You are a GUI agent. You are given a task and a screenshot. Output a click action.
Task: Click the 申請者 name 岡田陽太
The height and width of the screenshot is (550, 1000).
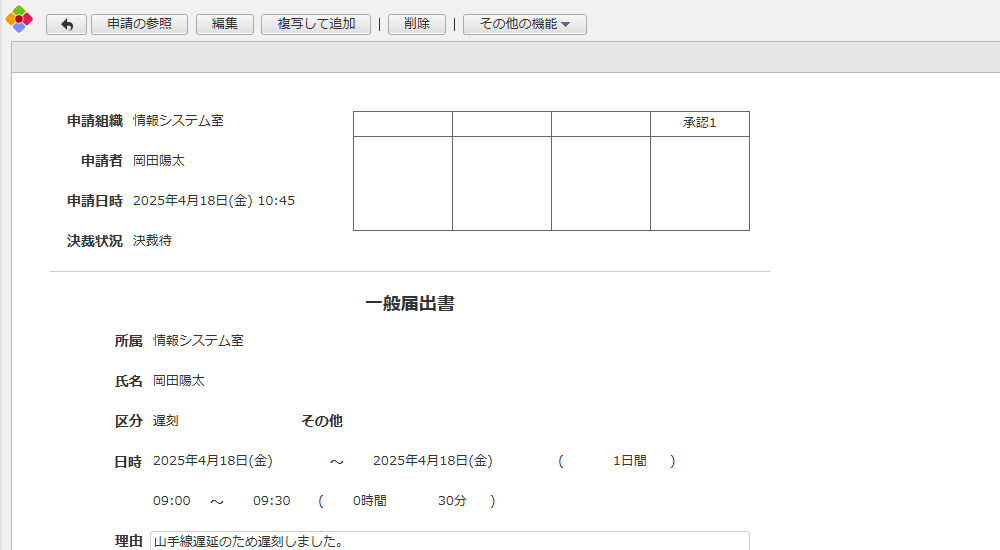[158, 161]
